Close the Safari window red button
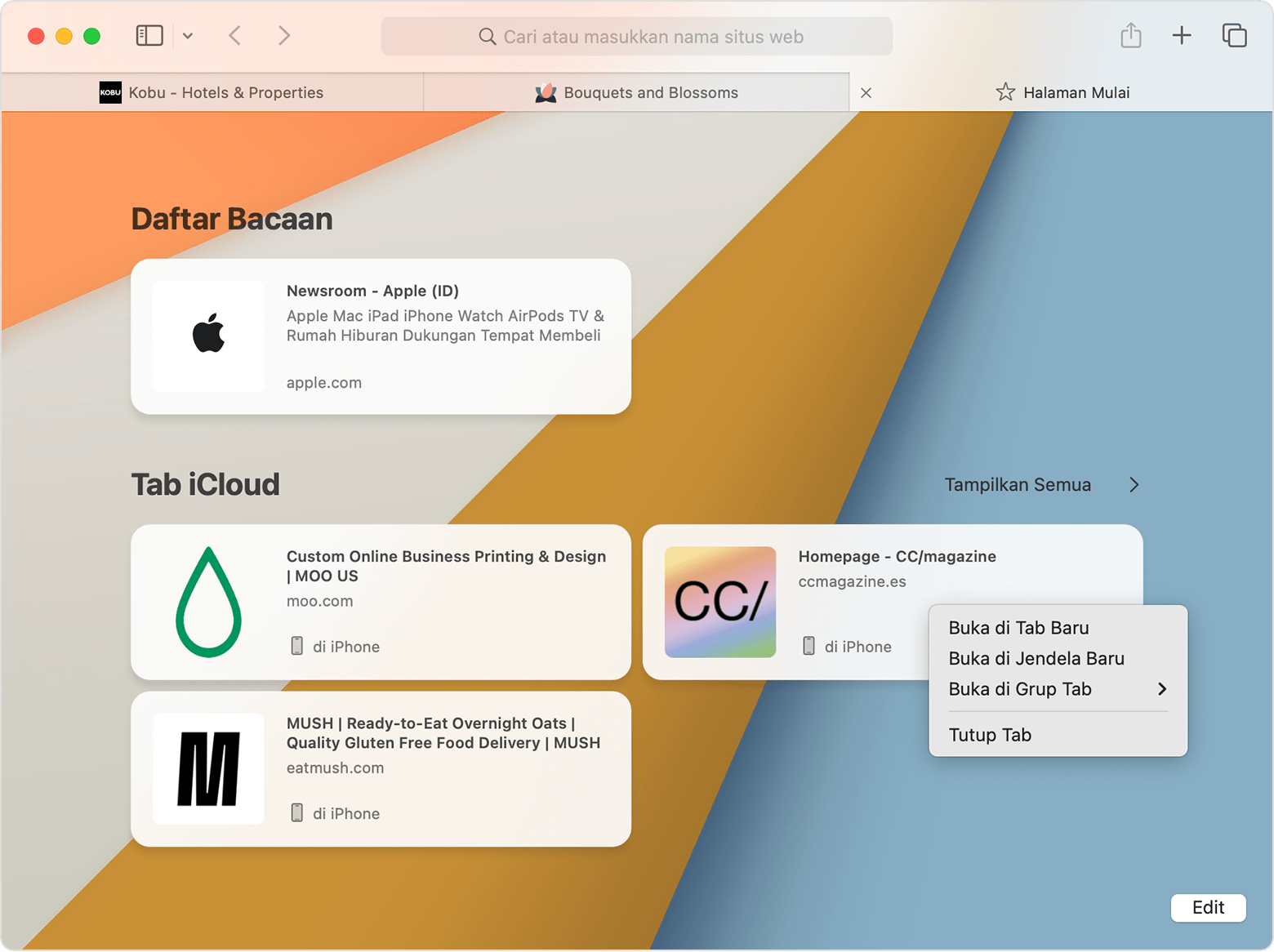 click(36, 36)
